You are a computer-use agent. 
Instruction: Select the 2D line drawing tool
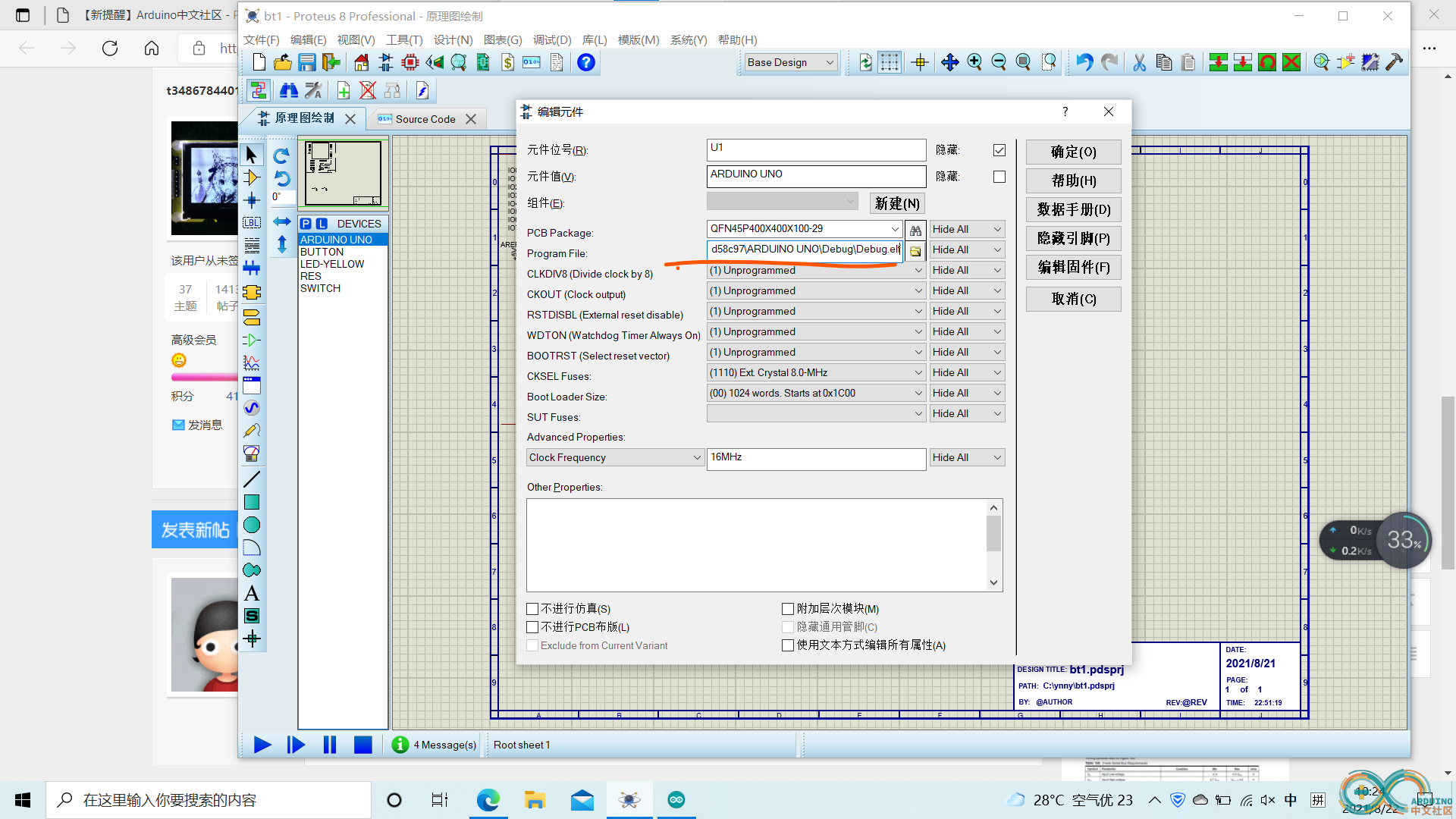pyautogui.click(x=252, y=479)
